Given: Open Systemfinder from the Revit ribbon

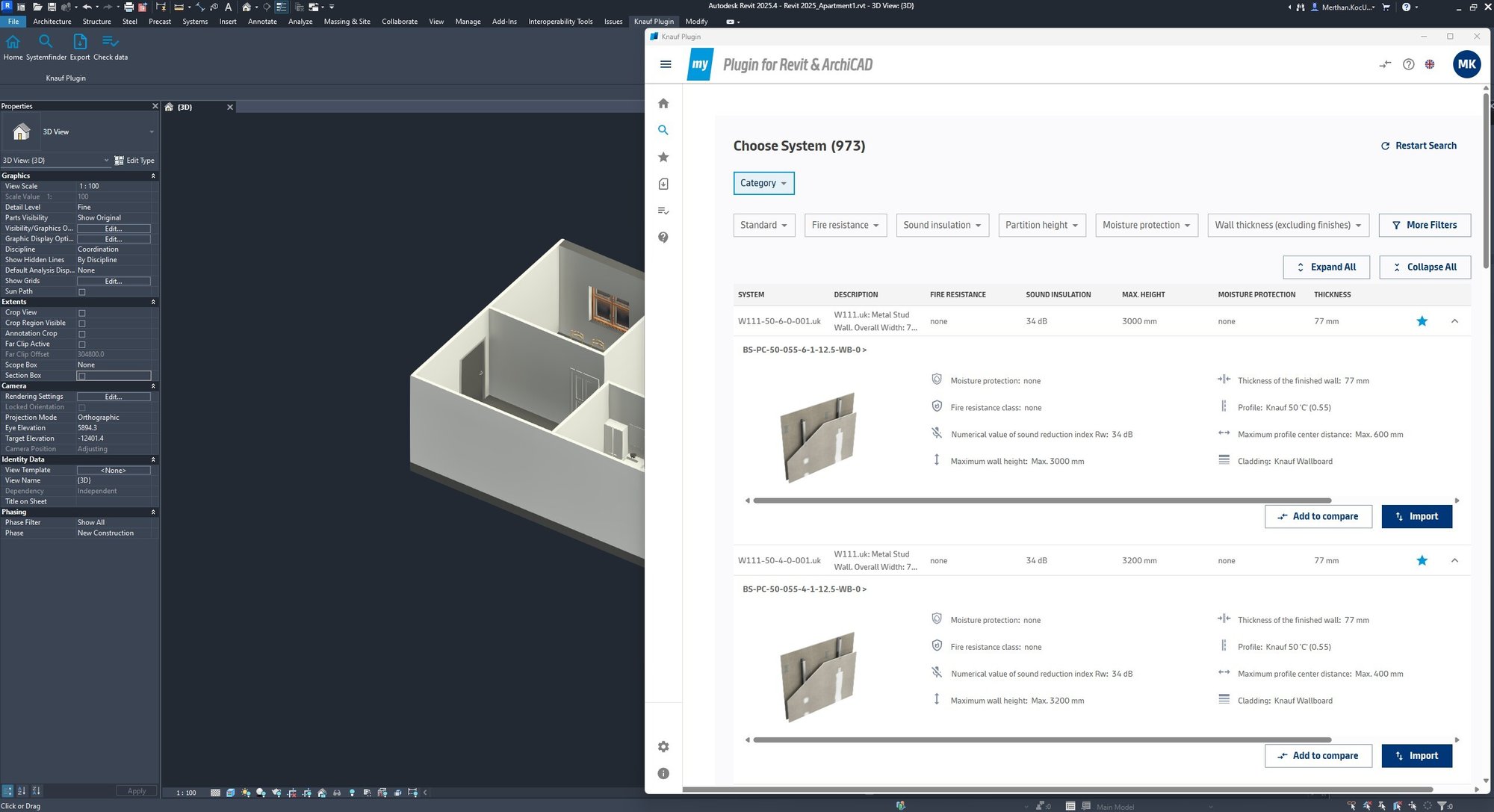Looking at the screenshot, I should coord(46,46).
